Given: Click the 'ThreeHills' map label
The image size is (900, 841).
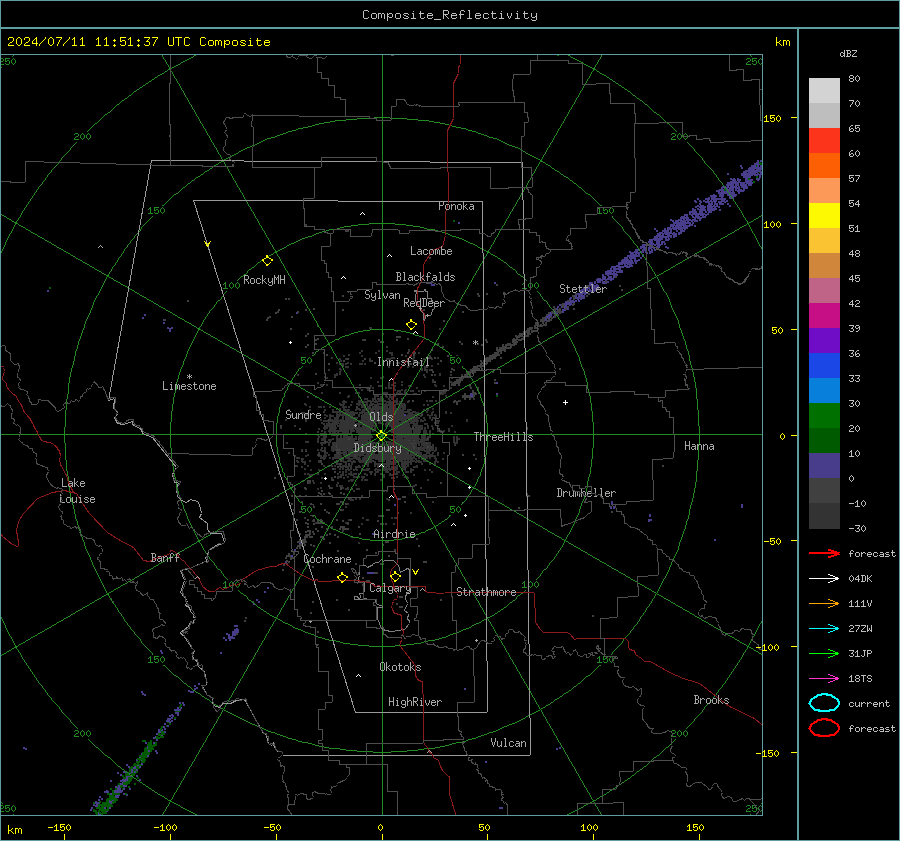Looking at the screenshot, I should [503, 437].
